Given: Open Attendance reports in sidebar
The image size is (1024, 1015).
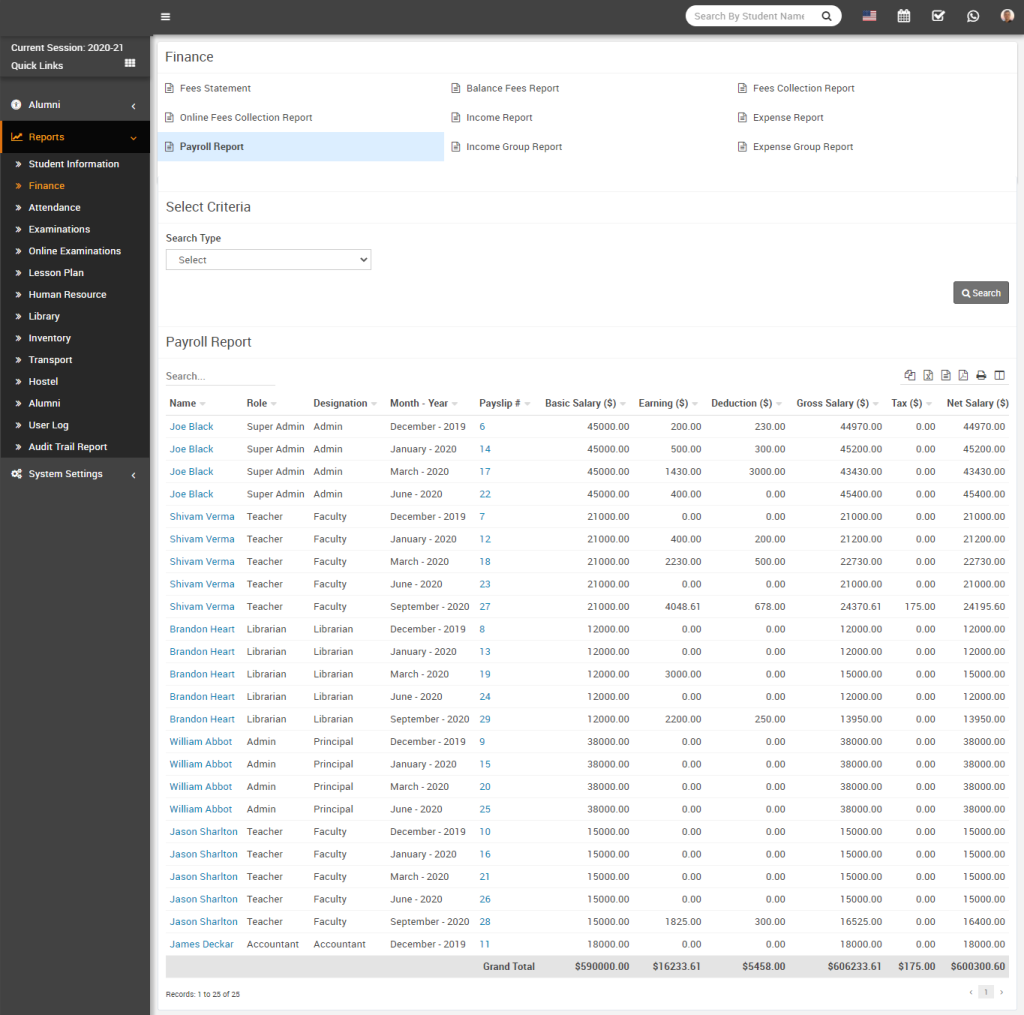Looking at the screenshot, I should pyautogui.click(x=54, y=208).
